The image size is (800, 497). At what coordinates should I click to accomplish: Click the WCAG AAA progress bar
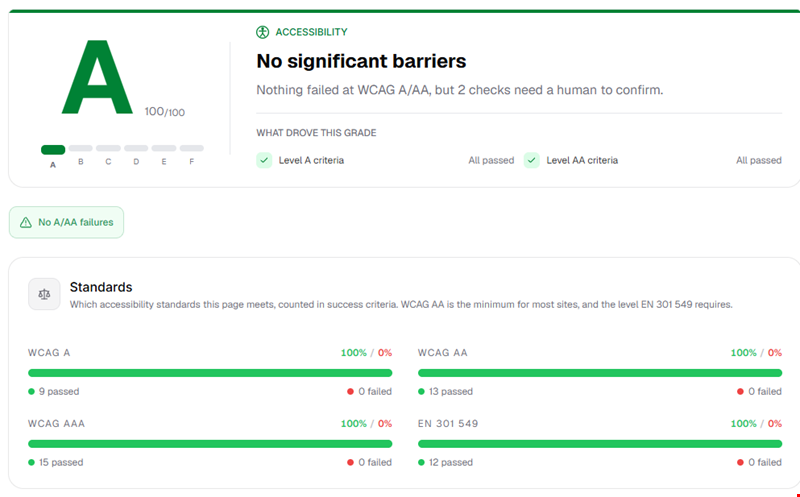(210, 444)
